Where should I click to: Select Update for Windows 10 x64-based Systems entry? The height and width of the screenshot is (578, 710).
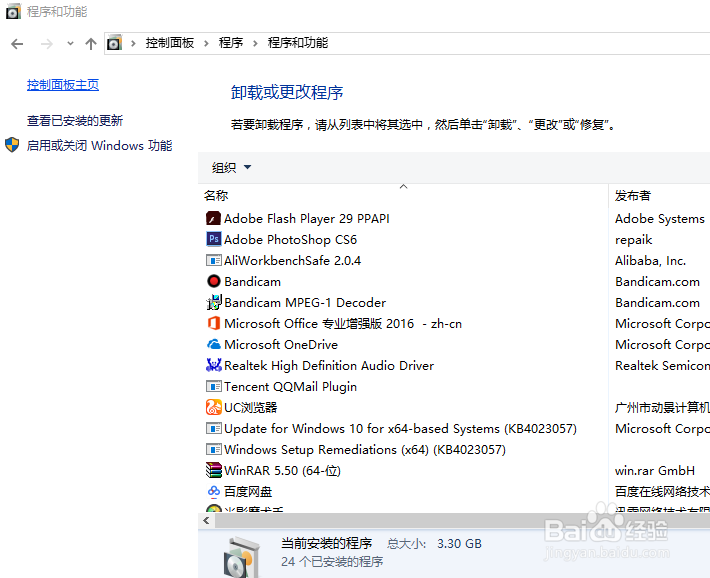(400, 428)
